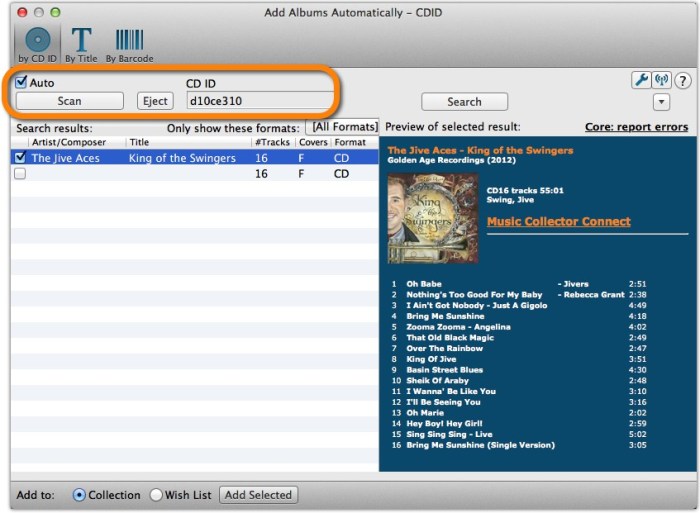The height and width of the screenshot is (513, 700).
Task: Click track 16 'Bring Me Sunshine (Single Version)'
Action: [481, 445]
